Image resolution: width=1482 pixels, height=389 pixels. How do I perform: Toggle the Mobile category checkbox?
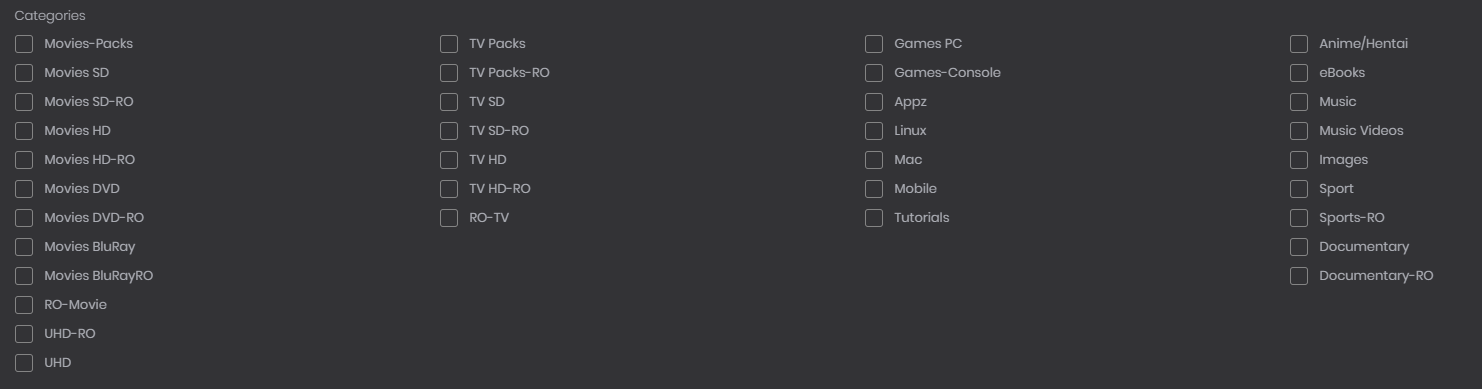(874, 189)
